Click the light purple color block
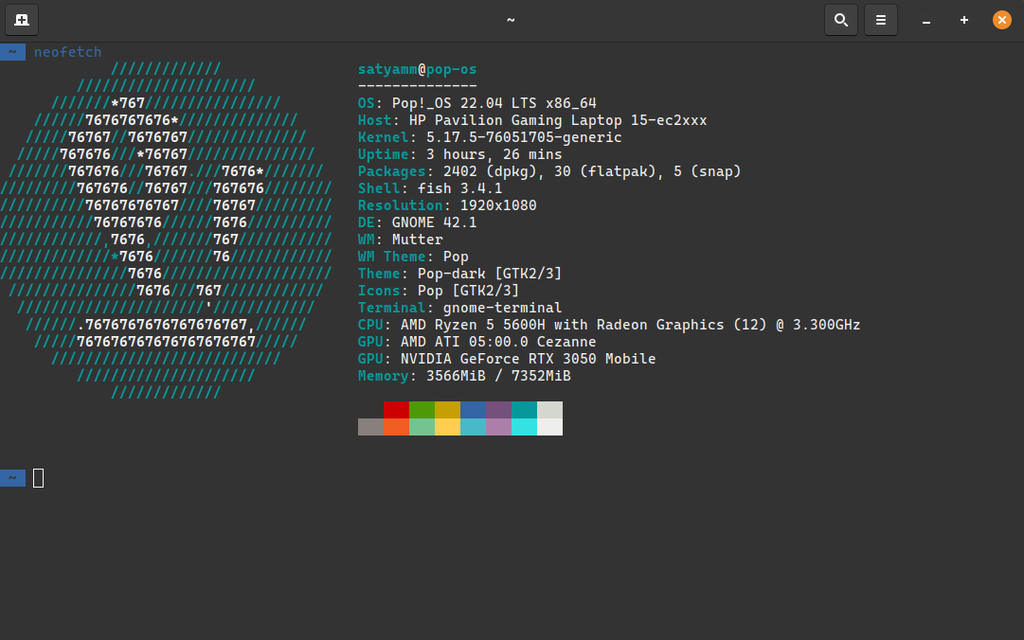 pos(498,427)
